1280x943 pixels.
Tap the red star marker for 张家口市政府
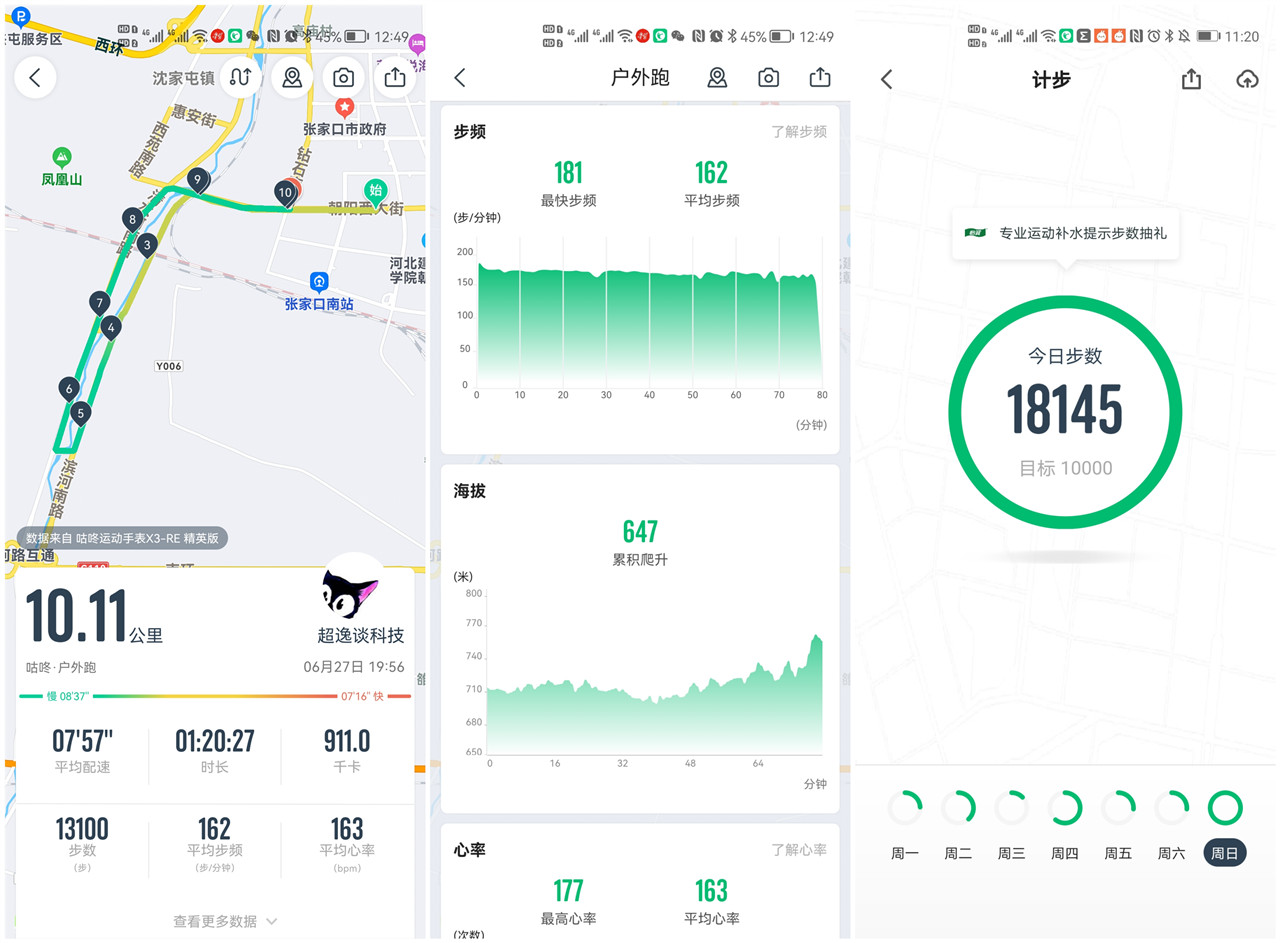click(x=344, y=107)
